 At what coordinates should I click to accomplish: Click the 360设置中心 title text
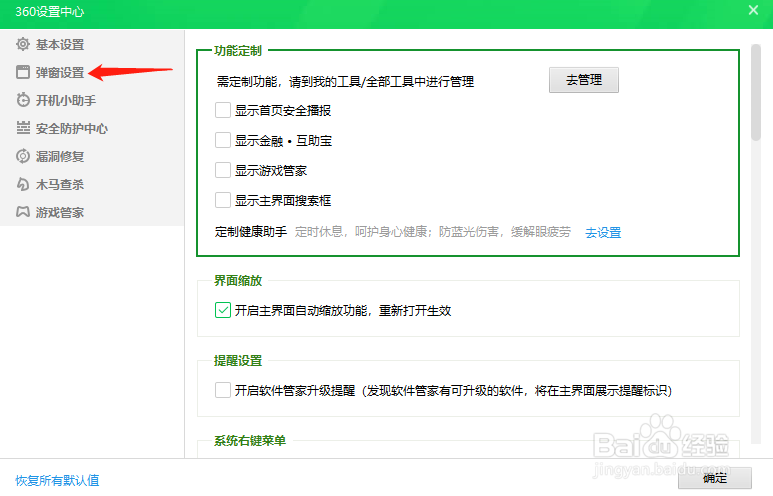click(50, 12)
